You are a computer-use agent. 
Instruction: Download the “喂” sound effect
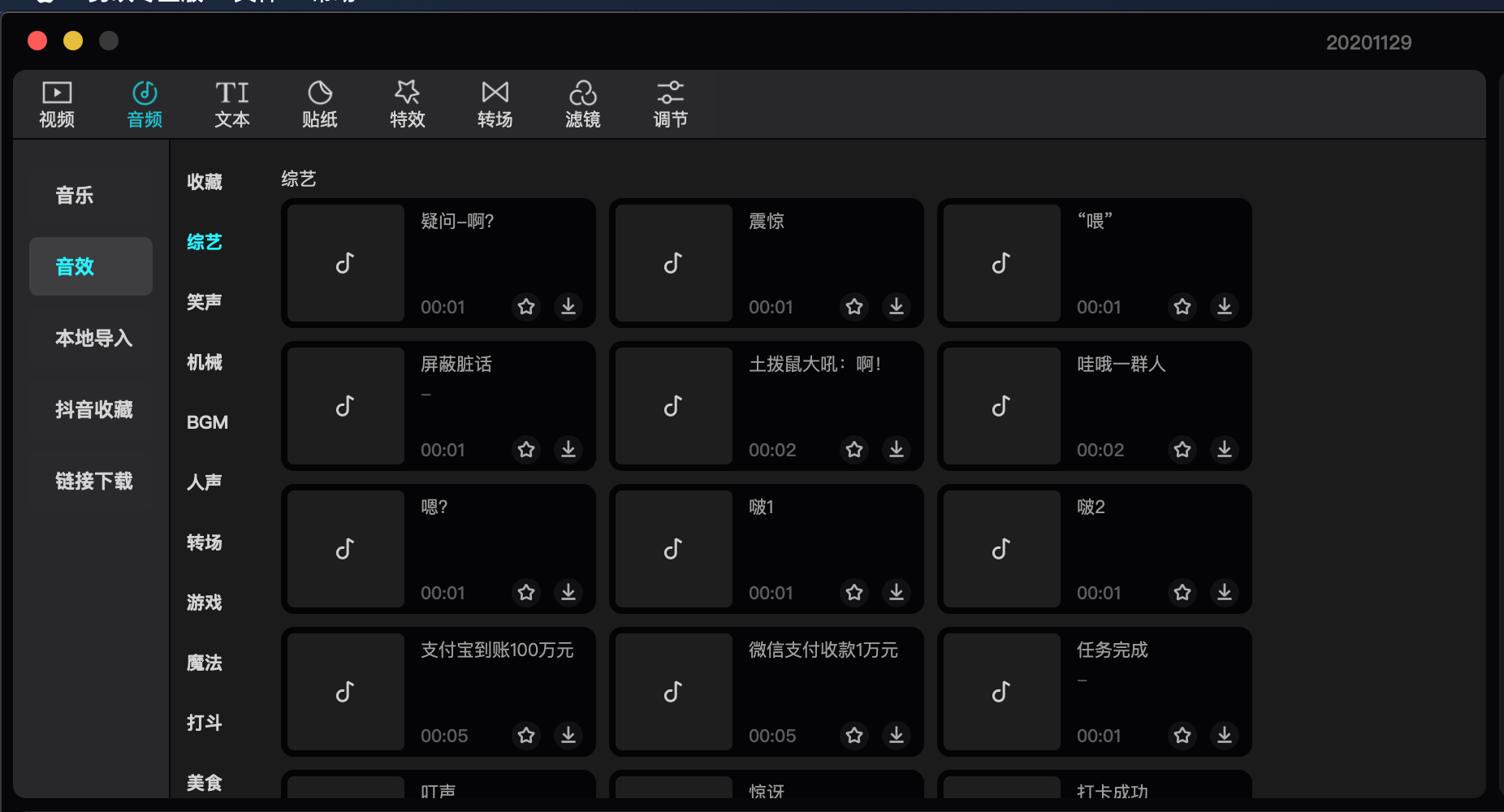click(x=1225, y=306)
